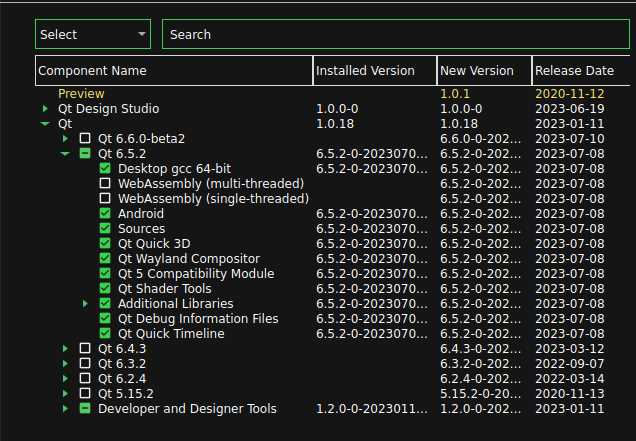Sort by Component Name column header
The image size is (636, 441).
pyautogui.click(x=174, y=71)
